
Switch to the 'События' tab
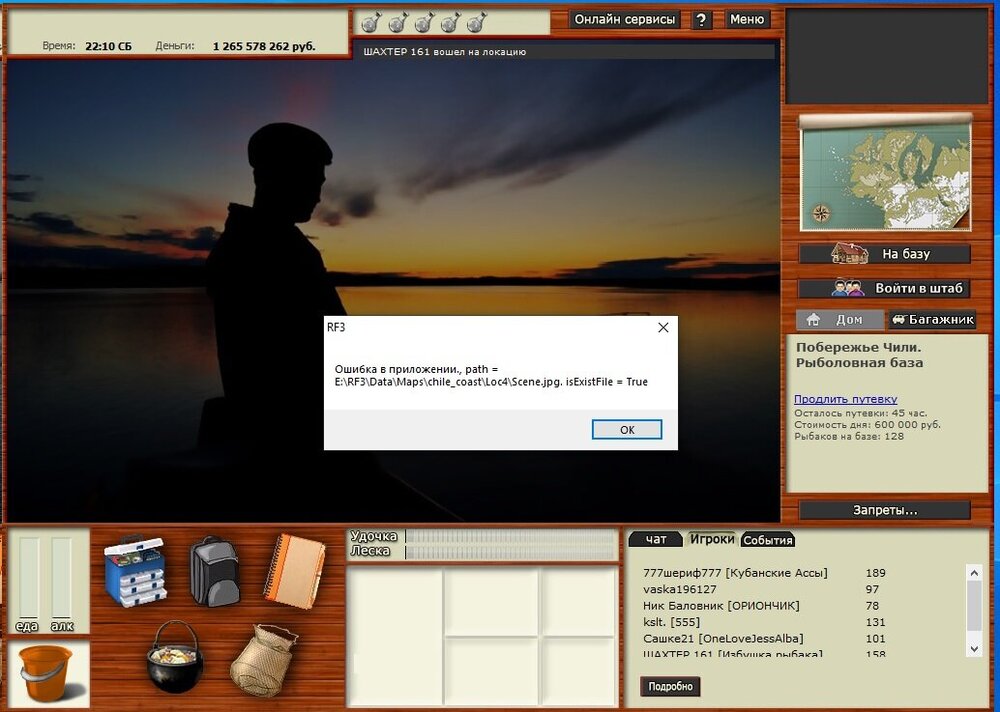coord(768,540)
